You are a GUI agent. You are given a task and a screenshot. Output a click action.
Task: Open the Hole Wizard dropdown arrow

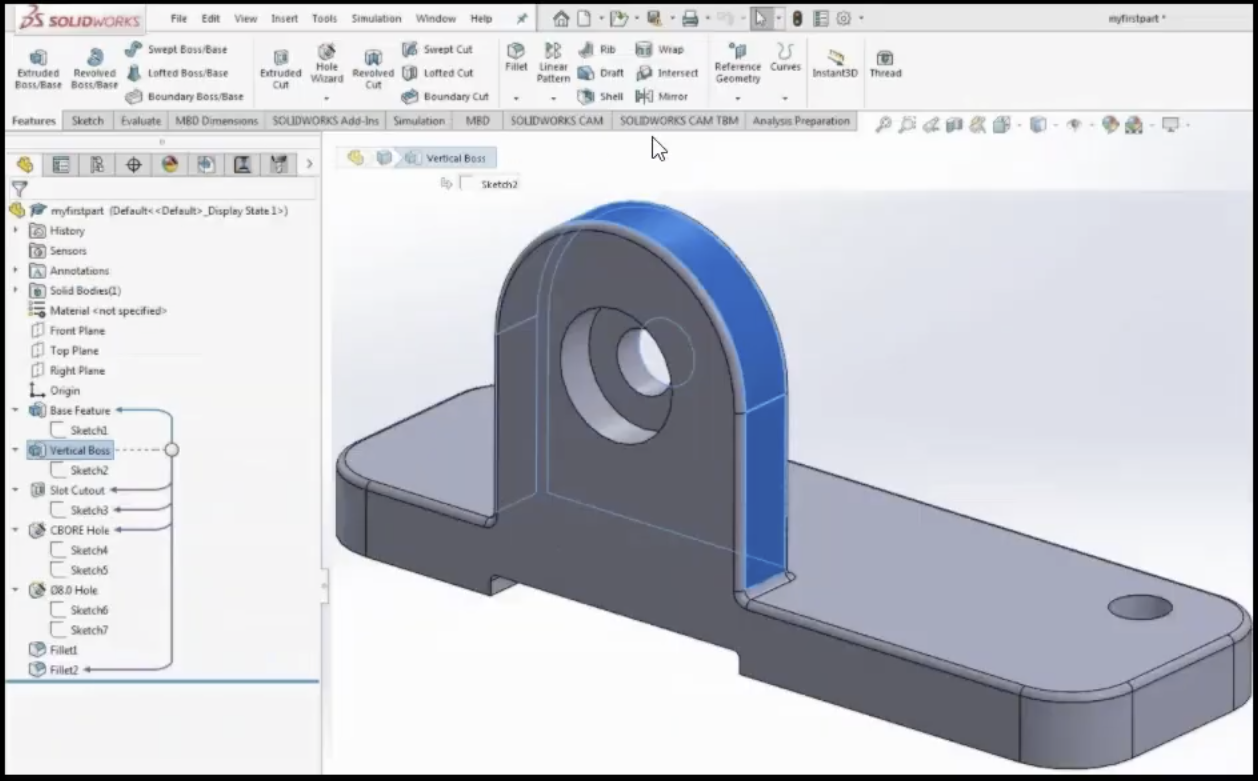326,99
